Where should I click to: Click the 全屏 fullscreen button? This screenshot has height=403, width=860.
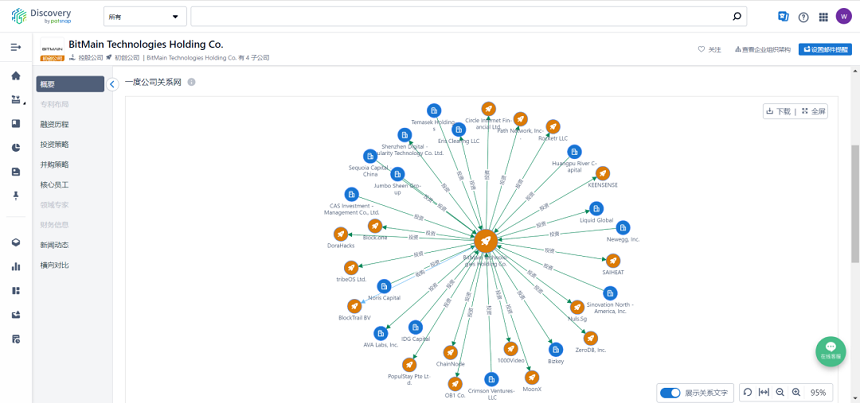pyautogui.click(x=814, y=111)
